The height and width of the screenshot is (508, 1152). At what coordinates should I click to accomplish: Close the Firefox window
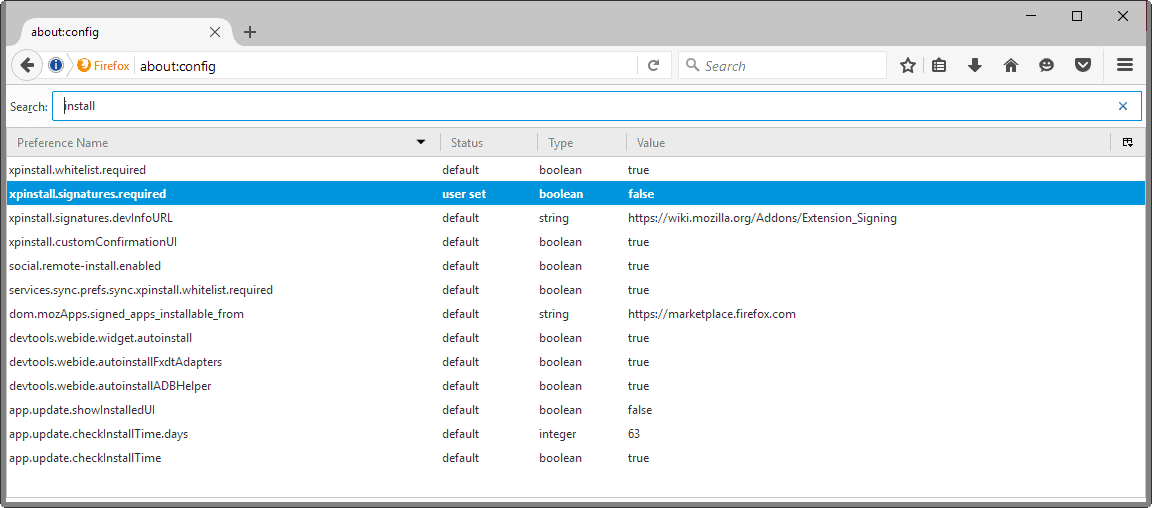(x=1122, y=16)
